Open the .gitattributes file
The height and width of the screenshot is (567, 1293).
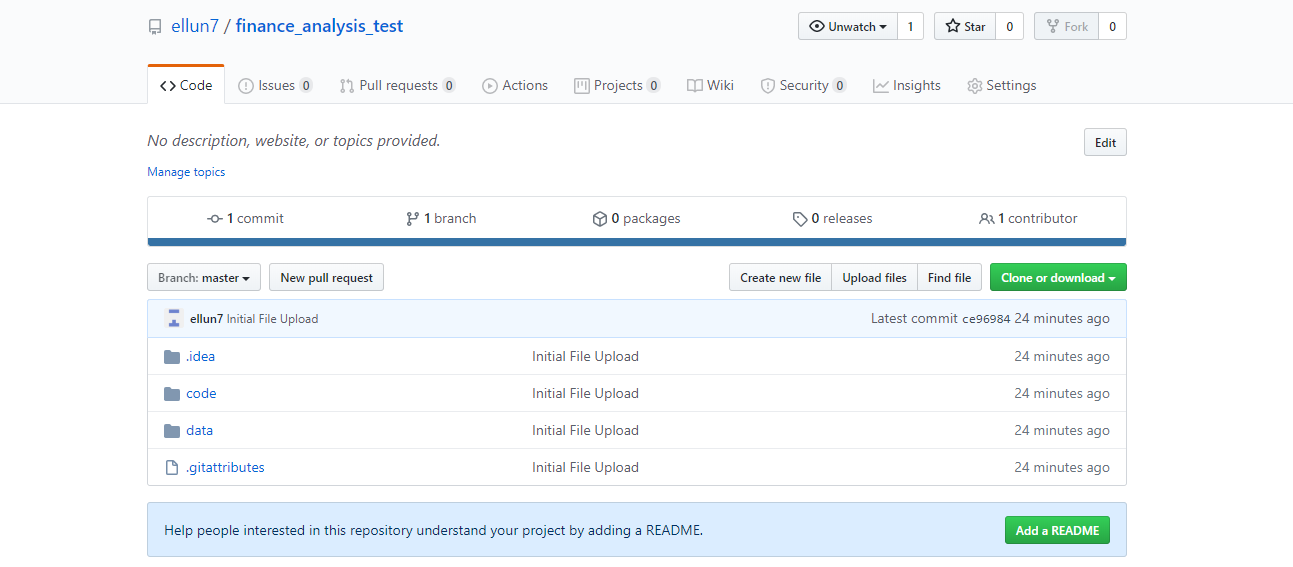click(x=225, y=467)
